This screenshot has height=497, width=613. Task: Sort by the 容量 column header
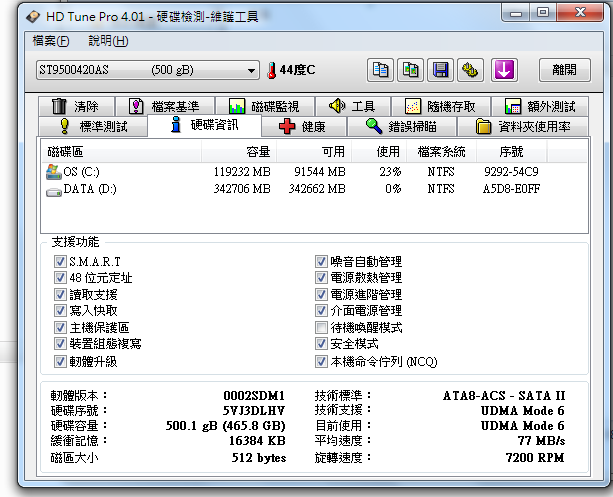239,151
